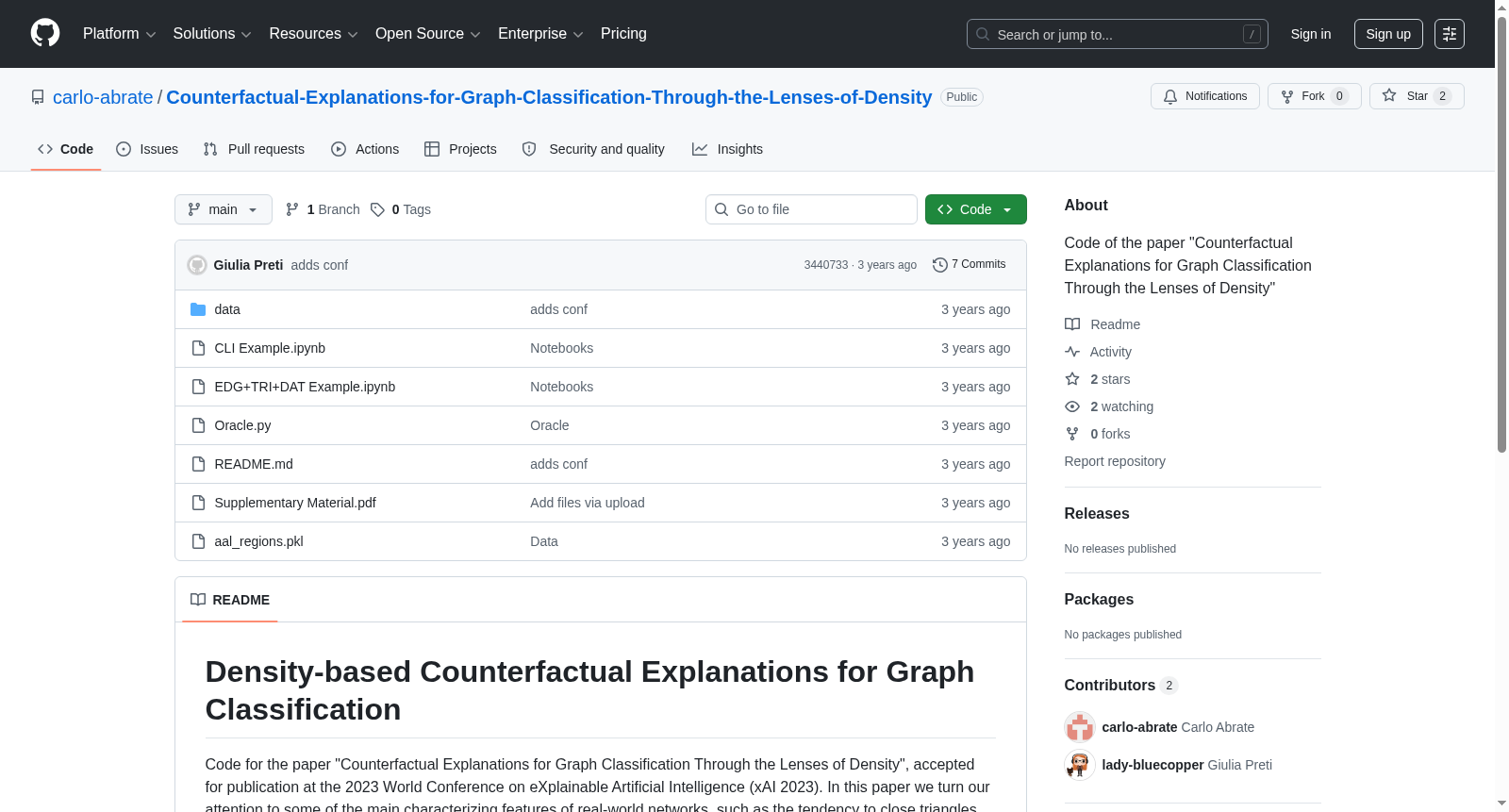Click file icon for README.md

click(198, 464)
